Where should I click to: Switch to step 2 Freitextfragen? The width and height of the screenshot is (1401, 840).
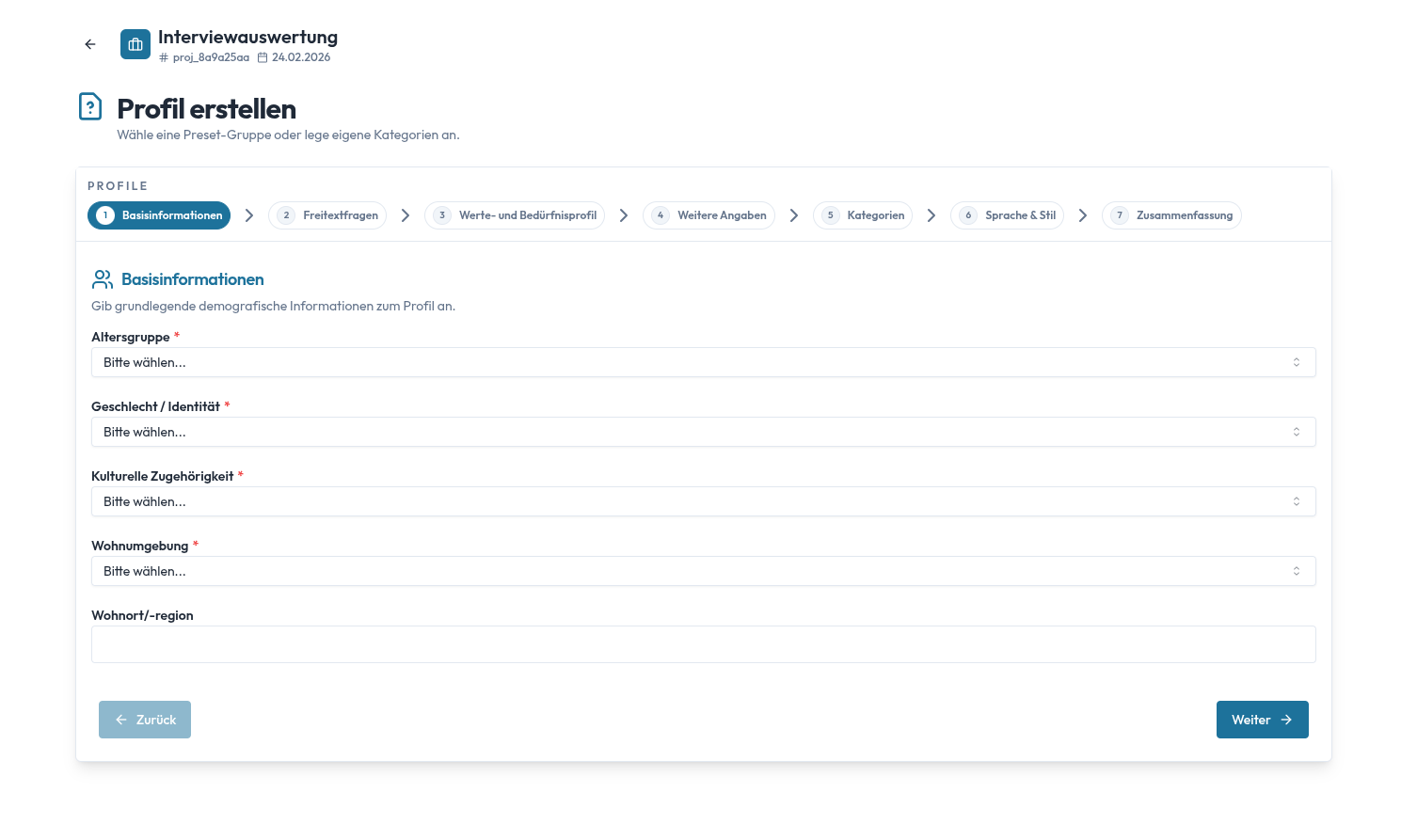327,215
